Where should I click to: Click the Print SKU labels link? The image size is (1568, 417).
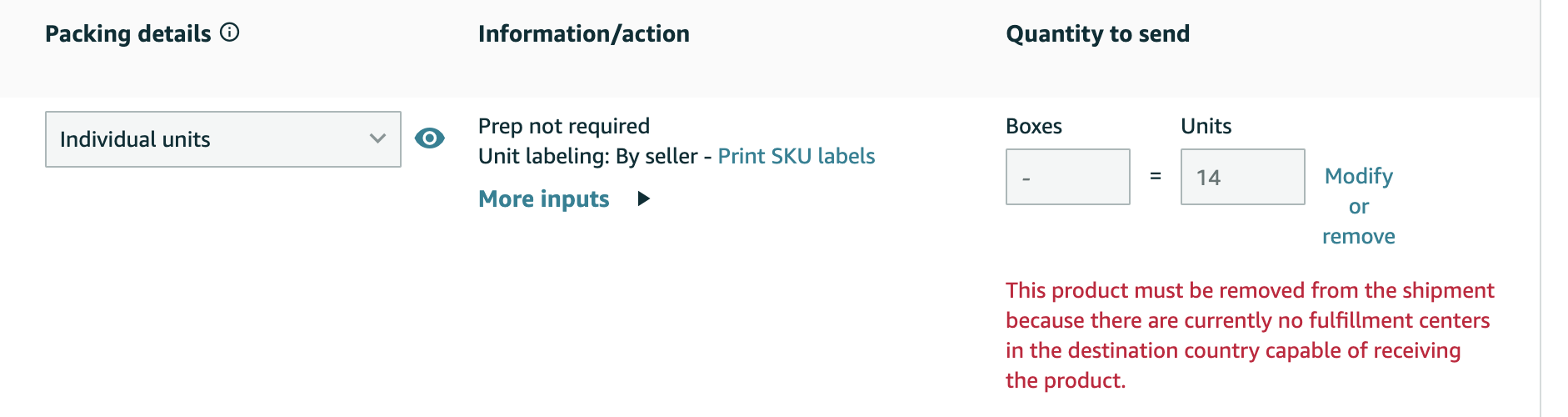(x=796, y=156)
